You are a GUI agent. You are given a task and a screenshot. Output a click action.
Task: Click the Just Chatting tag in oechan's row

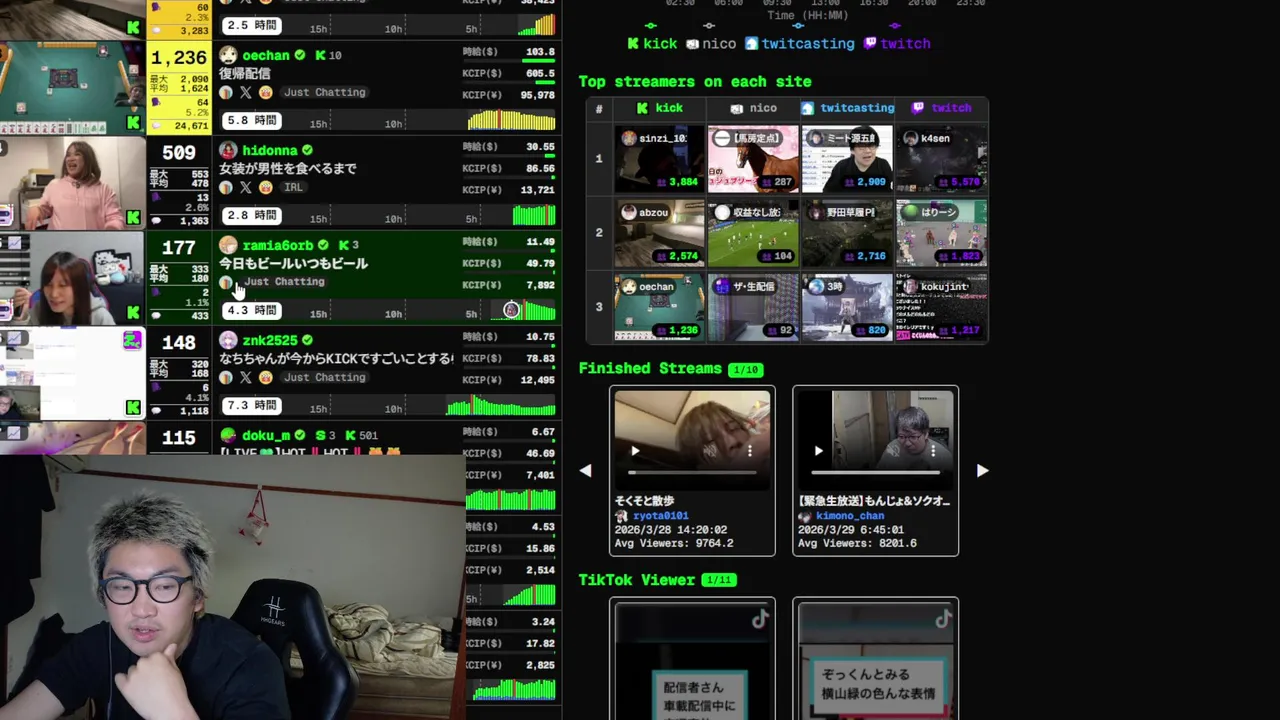pyautogui.click(x=324, y=92)
